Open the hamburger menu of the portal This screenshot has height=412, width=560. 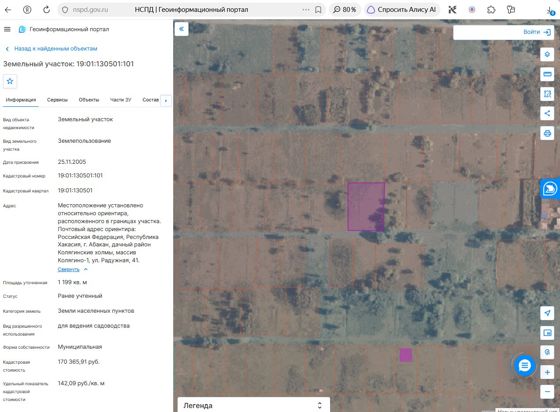pyautogui.click(x=7, y=29)
